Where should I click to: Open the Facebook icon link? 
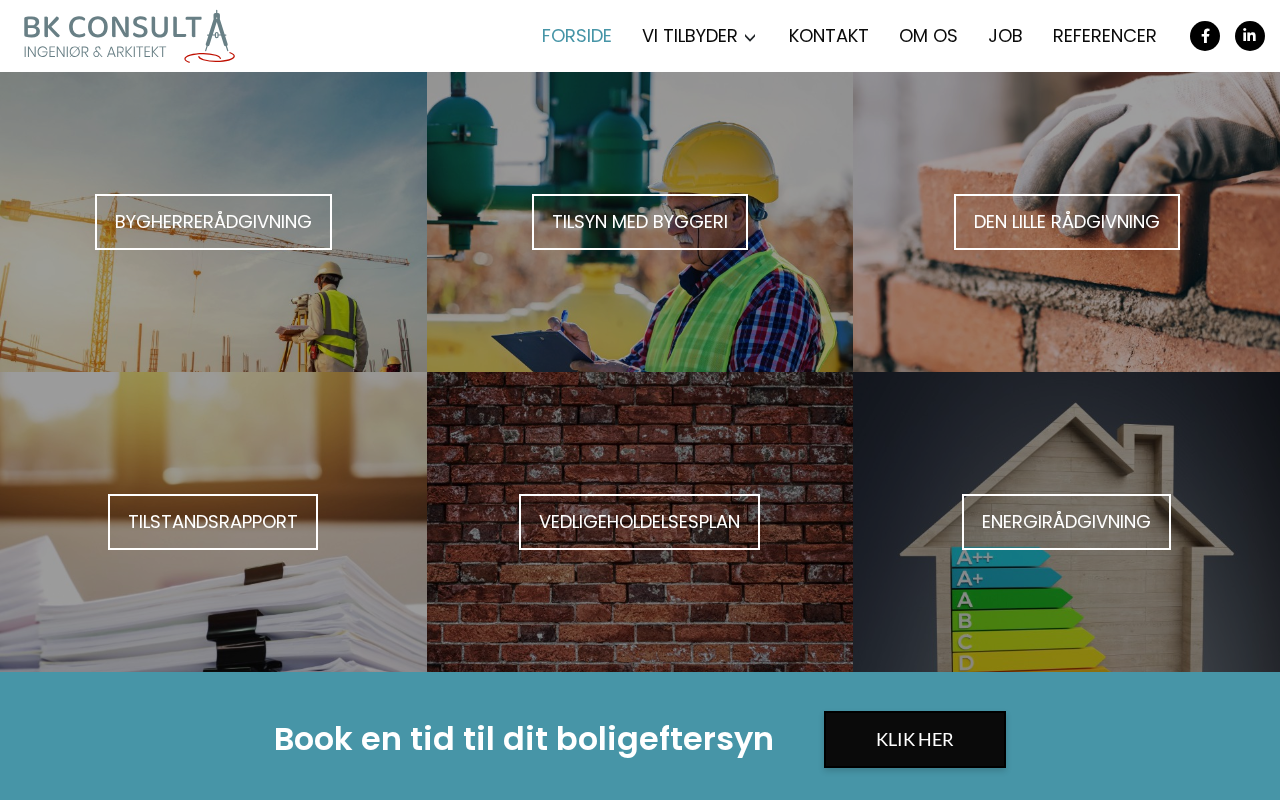tap(1205, 36)
